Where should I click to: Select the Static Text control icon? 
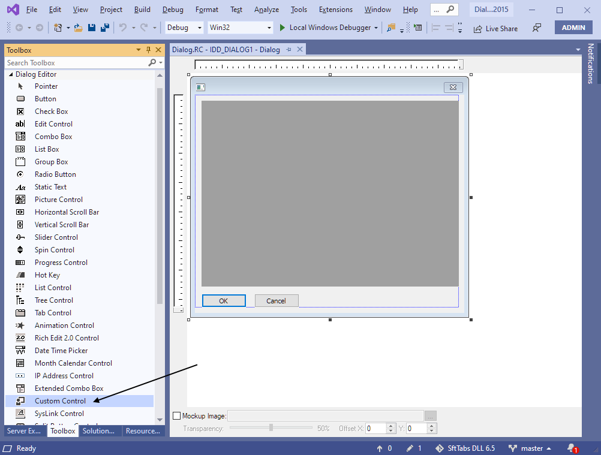click(x=20, y=187)
